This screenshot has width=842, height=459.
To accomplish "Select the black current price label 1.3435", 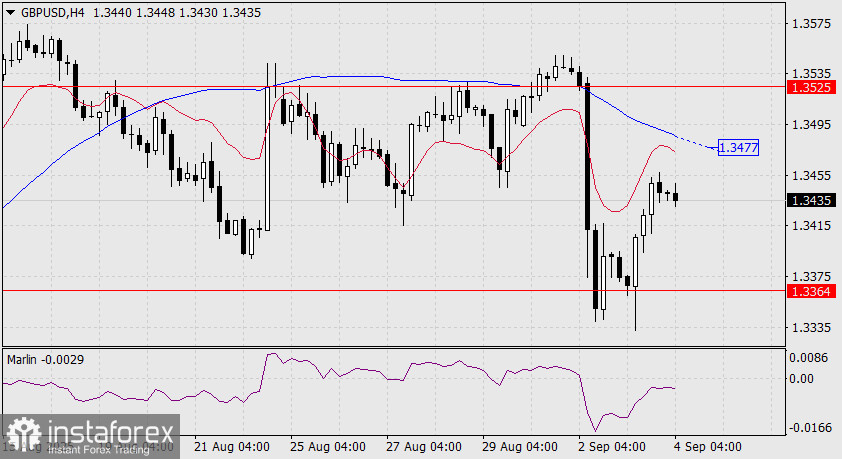I will [x=811, y=200].
